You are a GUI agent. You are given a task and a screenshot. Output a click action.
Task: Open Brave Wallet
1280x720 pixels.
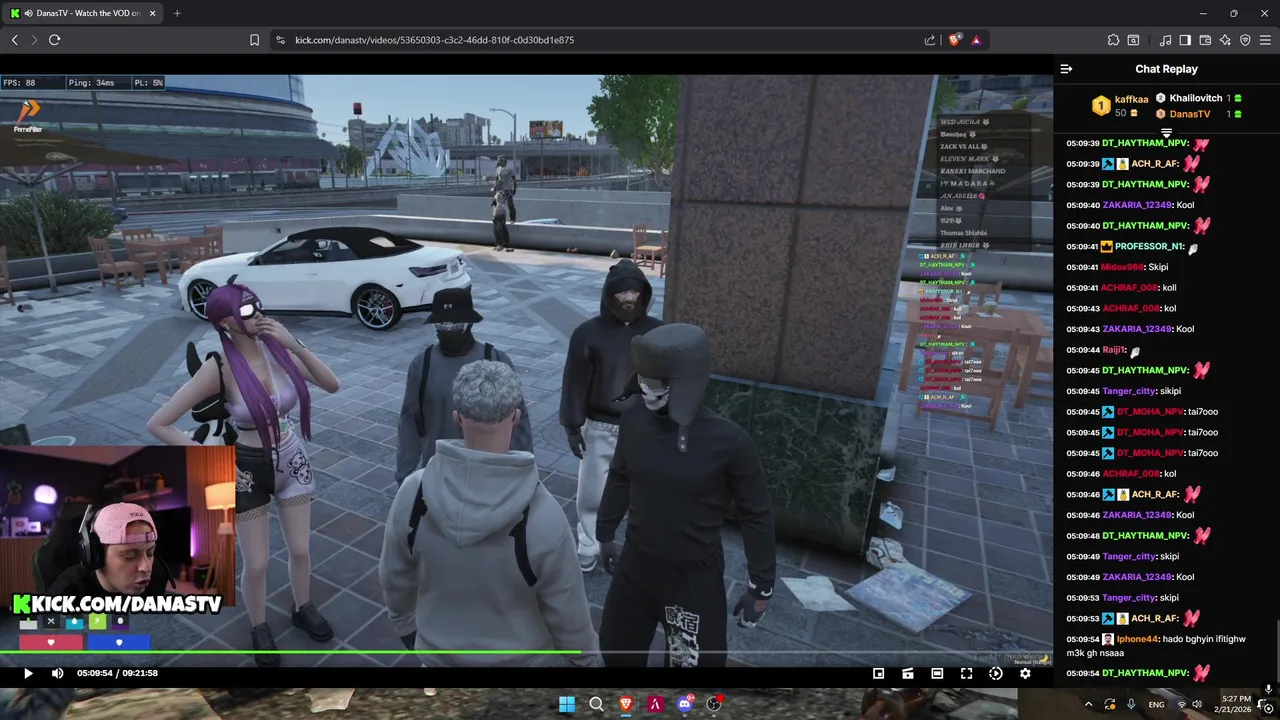pyautogui.click(x=1205, y=40)
